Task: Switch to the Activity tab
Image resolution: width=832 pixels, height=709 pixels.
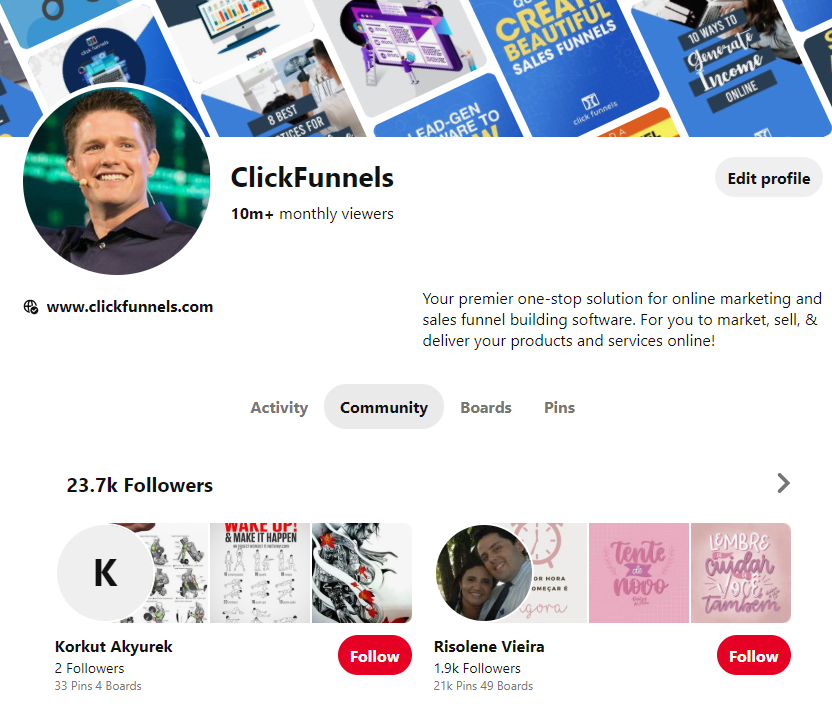Action: pos(279,408)
